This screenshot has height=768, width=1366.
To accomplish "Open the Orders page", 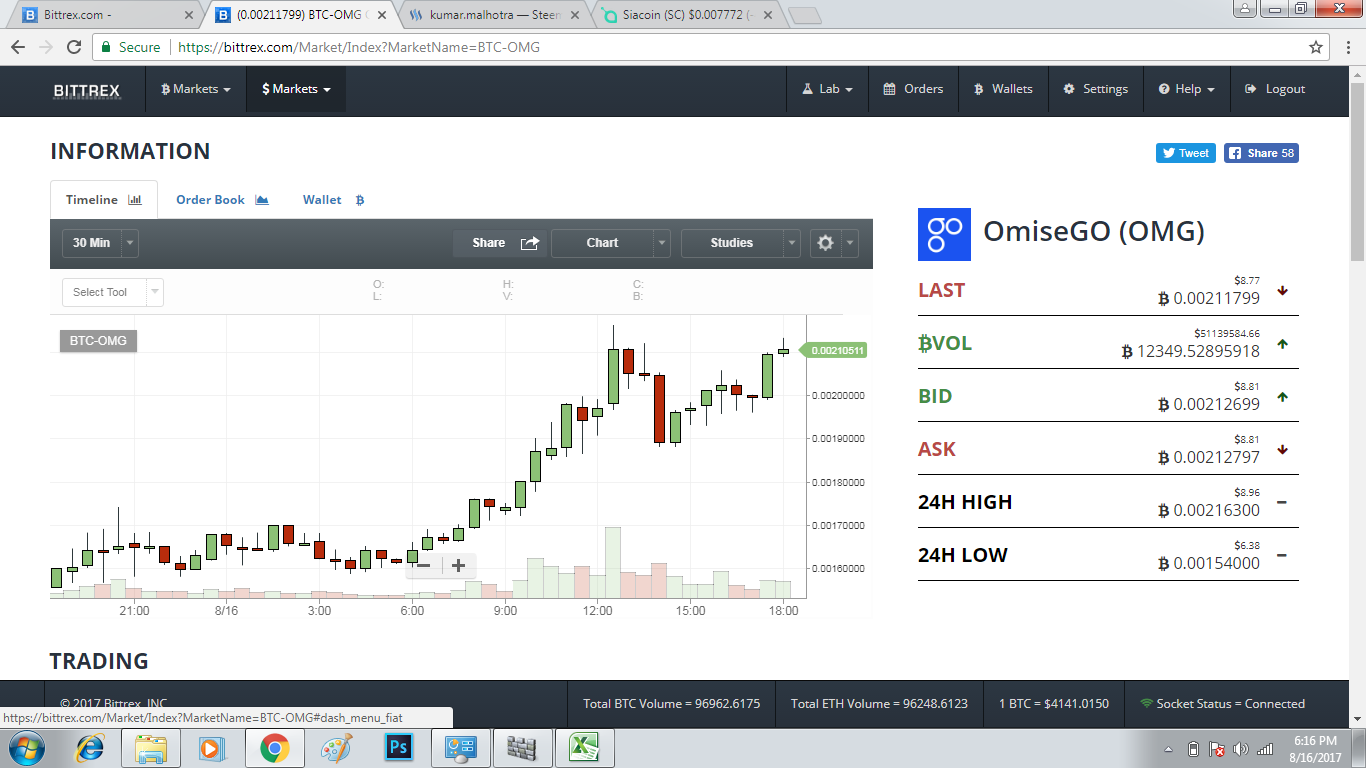I will [x=913, y=89].
